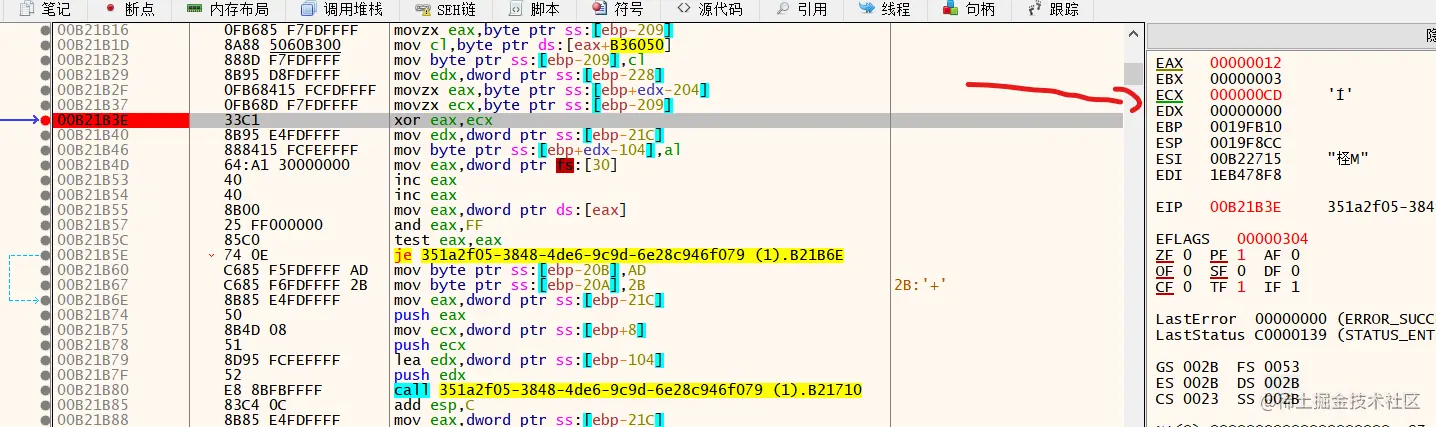The width and height of the screenshot is (1436, 427).
Task: Open the 内存布局 memory map tab
Action: point(228,9)
